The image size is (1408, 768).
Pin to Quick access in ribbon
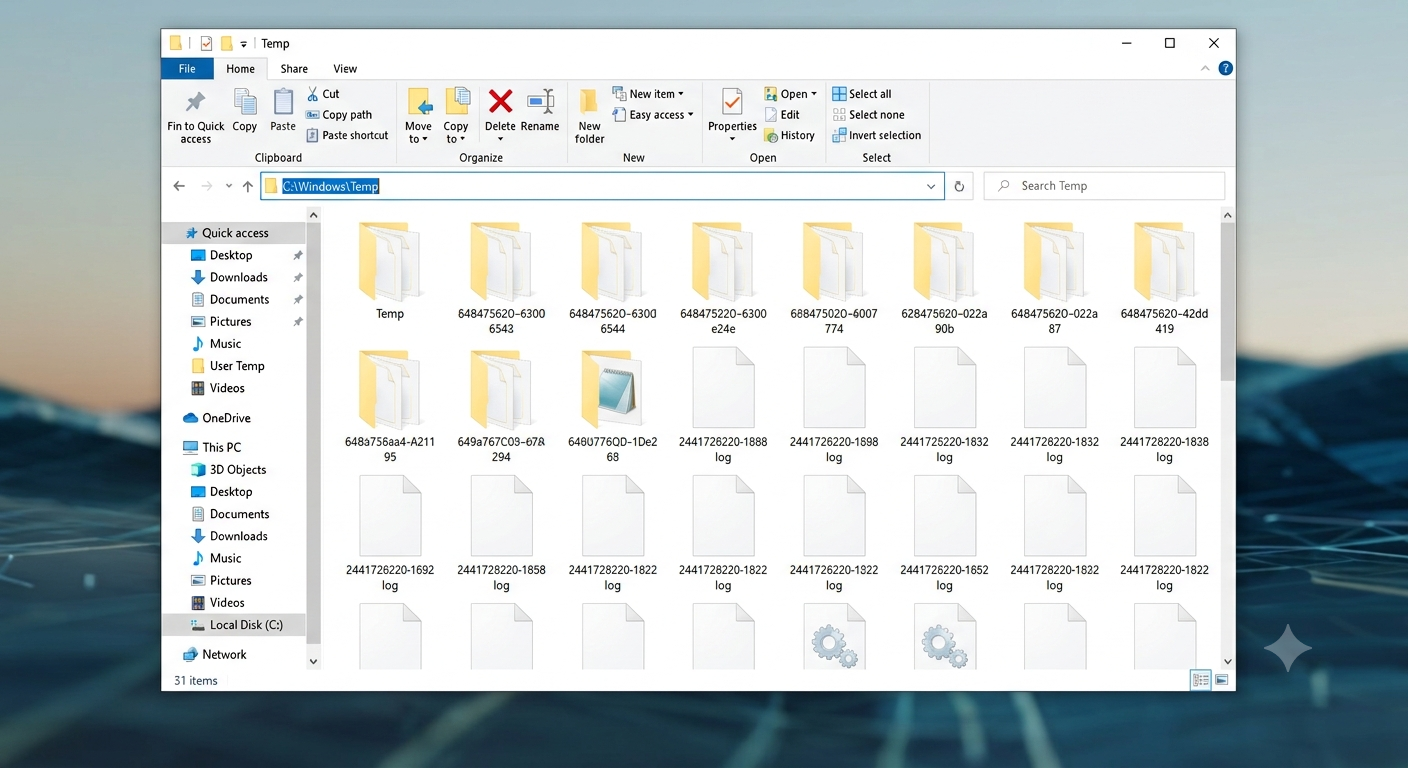(x=196, y=116)
